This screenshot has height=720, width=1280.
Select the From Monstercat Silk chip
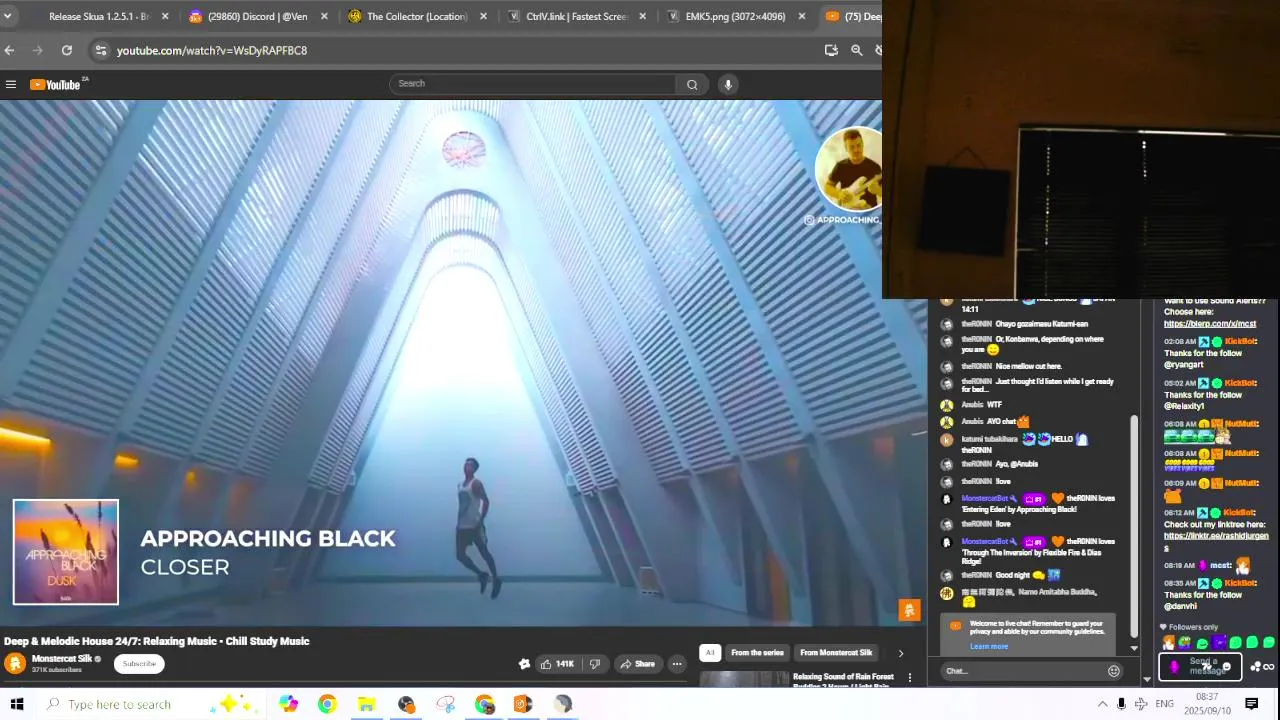tap(836, 653)
